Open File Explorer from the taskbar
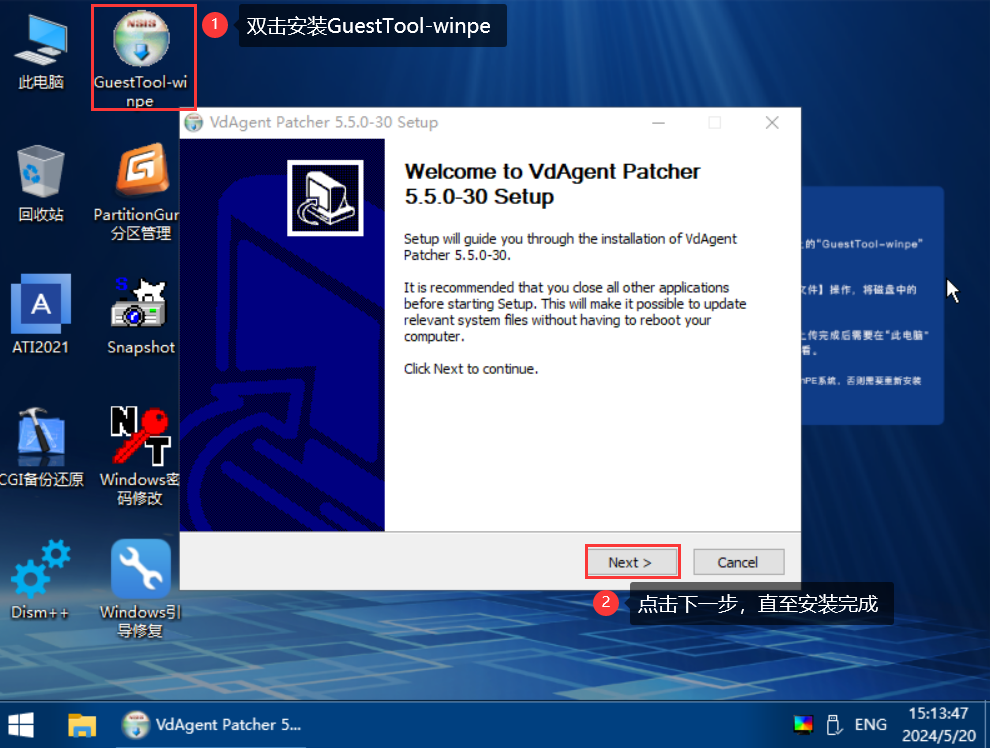Image resolution: width=990 pixels, height=748 pixels. tap(81, 724)
